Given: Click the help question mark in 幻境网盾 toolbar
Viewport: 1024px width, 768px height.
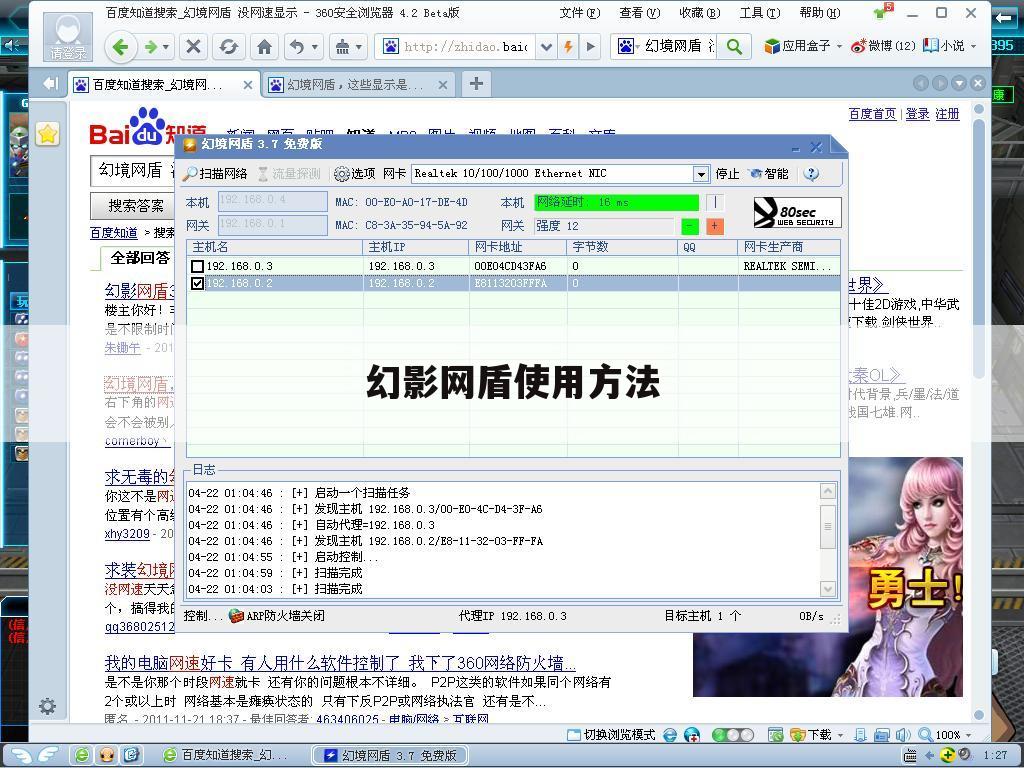Looking at the screenshot, I should (811, 174).
